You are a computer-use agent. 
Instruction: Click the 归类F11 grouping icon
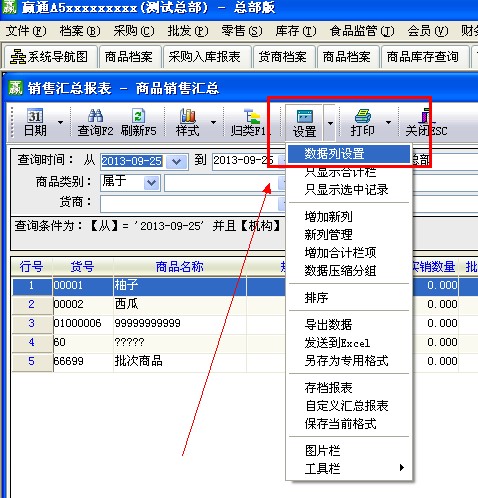point(251,116)
